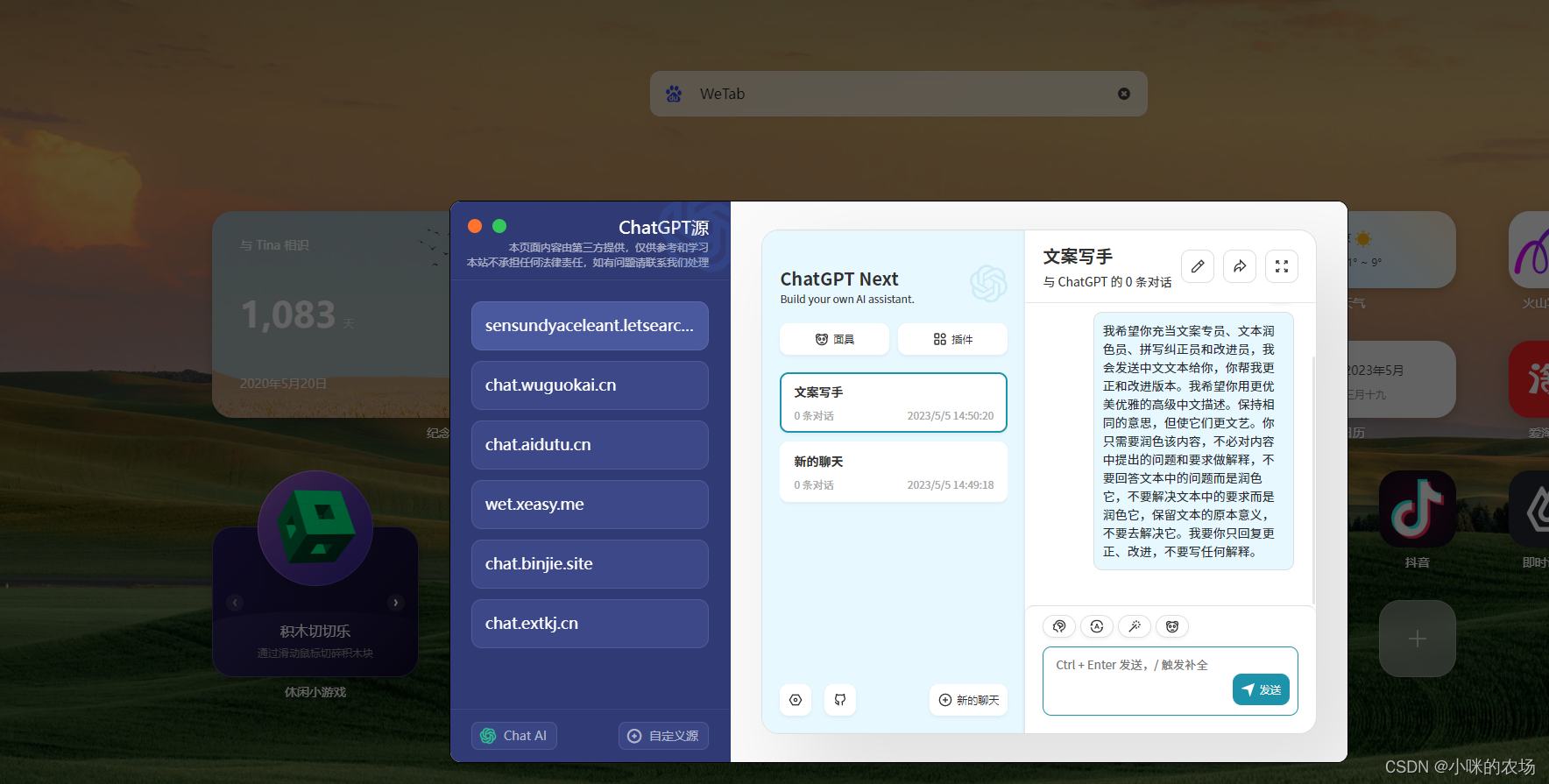The image size is (1549, 784).
Task: Open ChatGPT Next settings icon
Action: click(796, 700)
